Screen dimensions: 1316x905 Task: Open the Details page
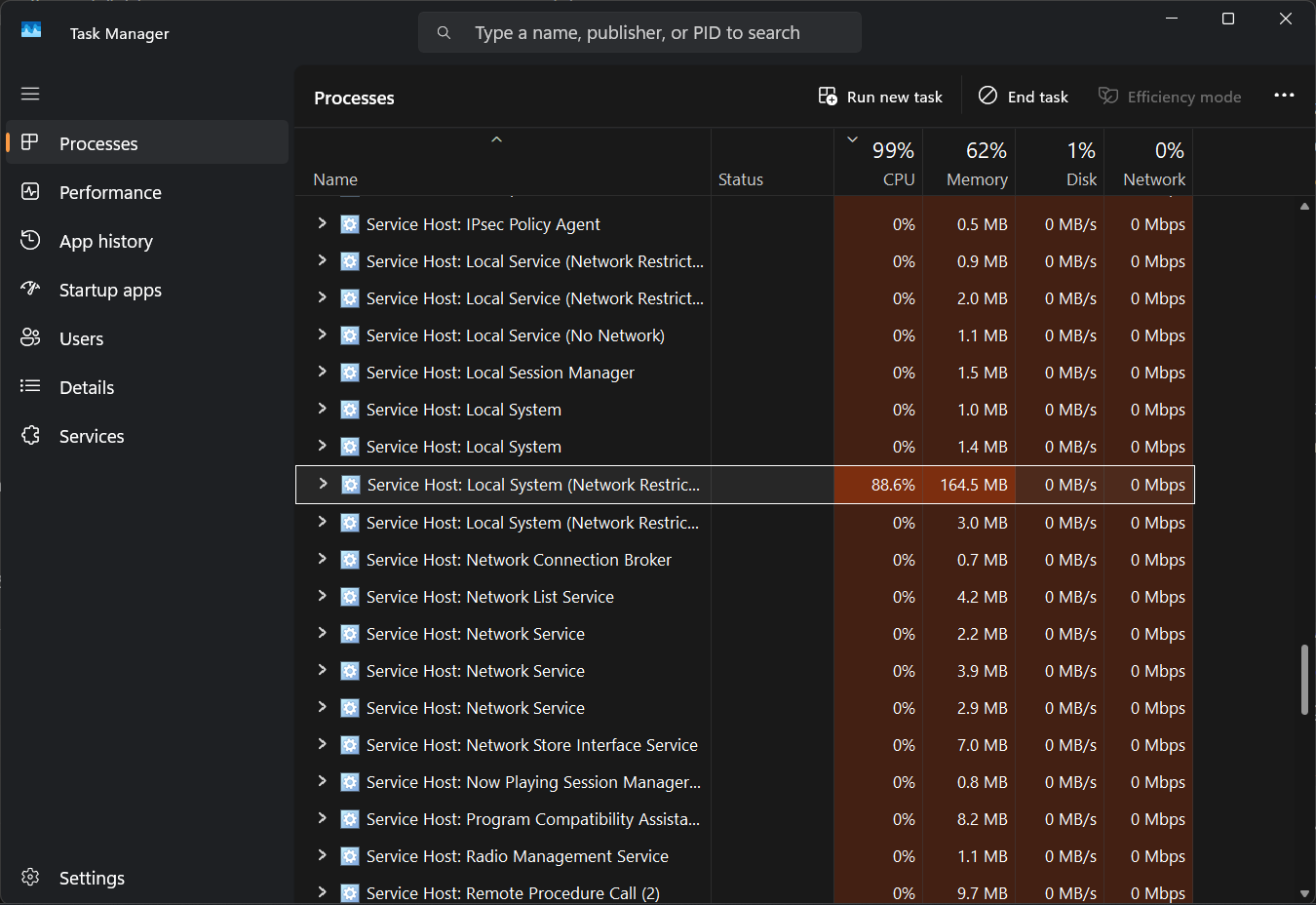[x=87, y=387]
